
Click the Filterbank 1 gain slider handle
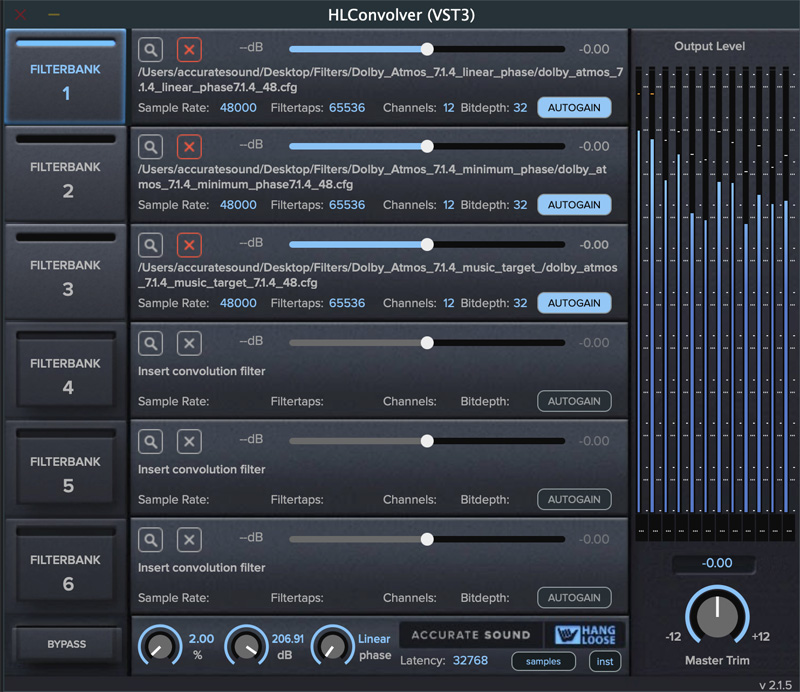click(427, 49)
